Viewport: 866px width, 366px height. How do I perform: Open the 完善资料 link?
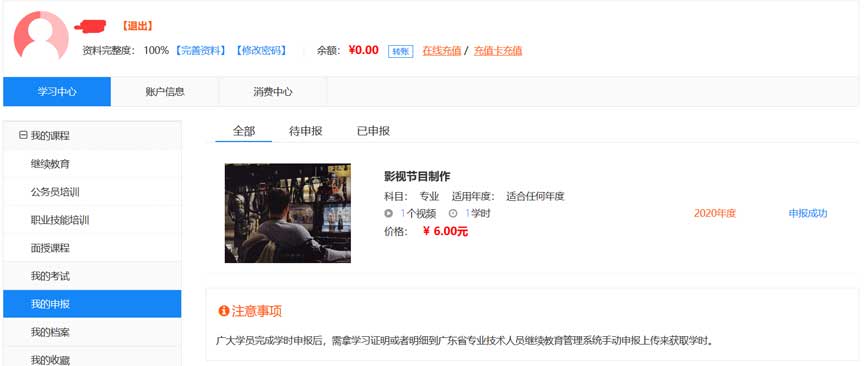200,51
